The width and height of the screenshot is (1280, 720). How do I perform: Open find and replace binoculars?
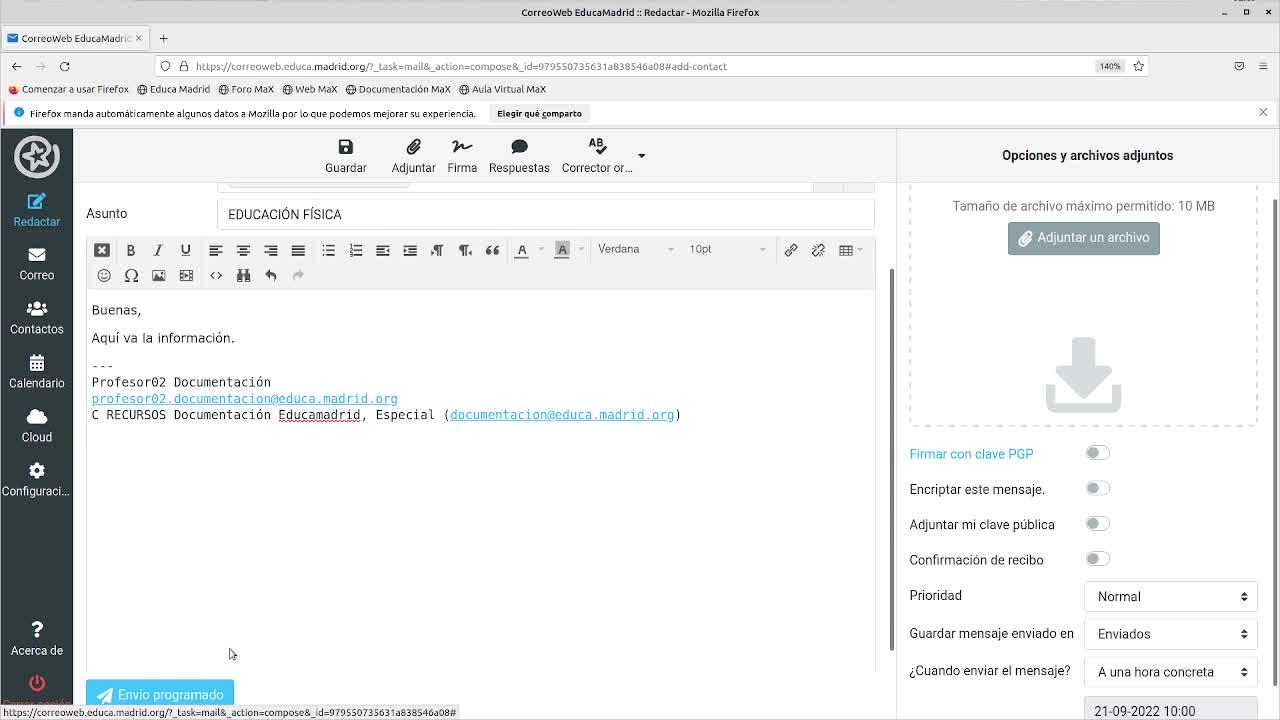click(243, 275)
